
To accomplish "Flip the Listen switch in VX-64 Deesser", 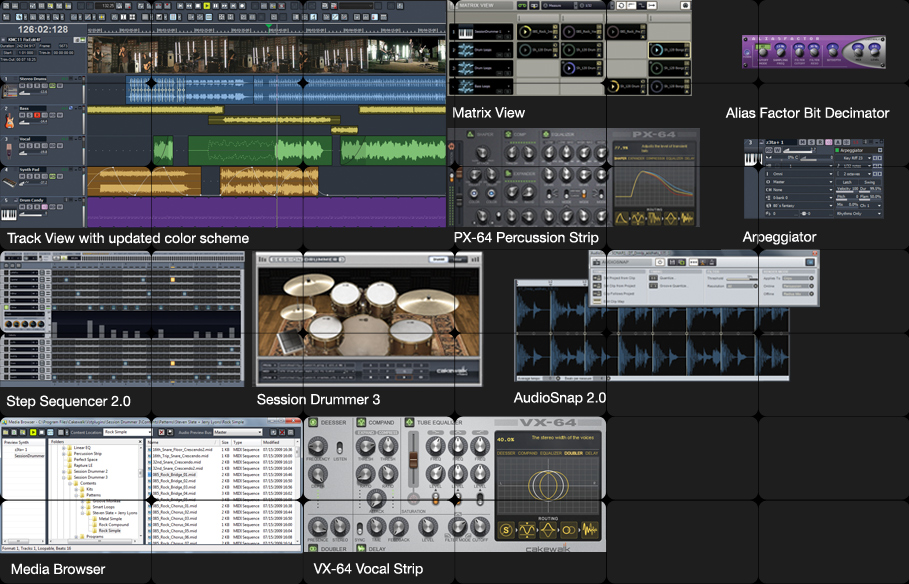I will click(340, 448).
